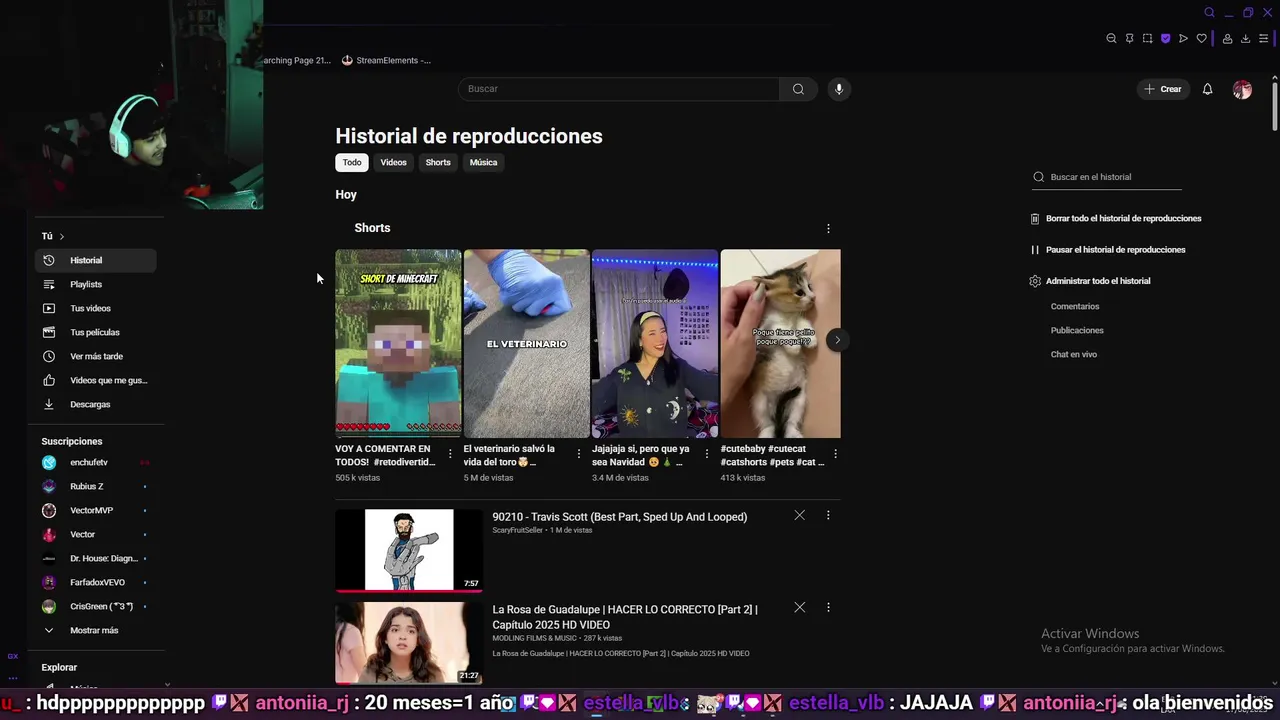Click the browser send-flow arrow icon

point(1183,39)
